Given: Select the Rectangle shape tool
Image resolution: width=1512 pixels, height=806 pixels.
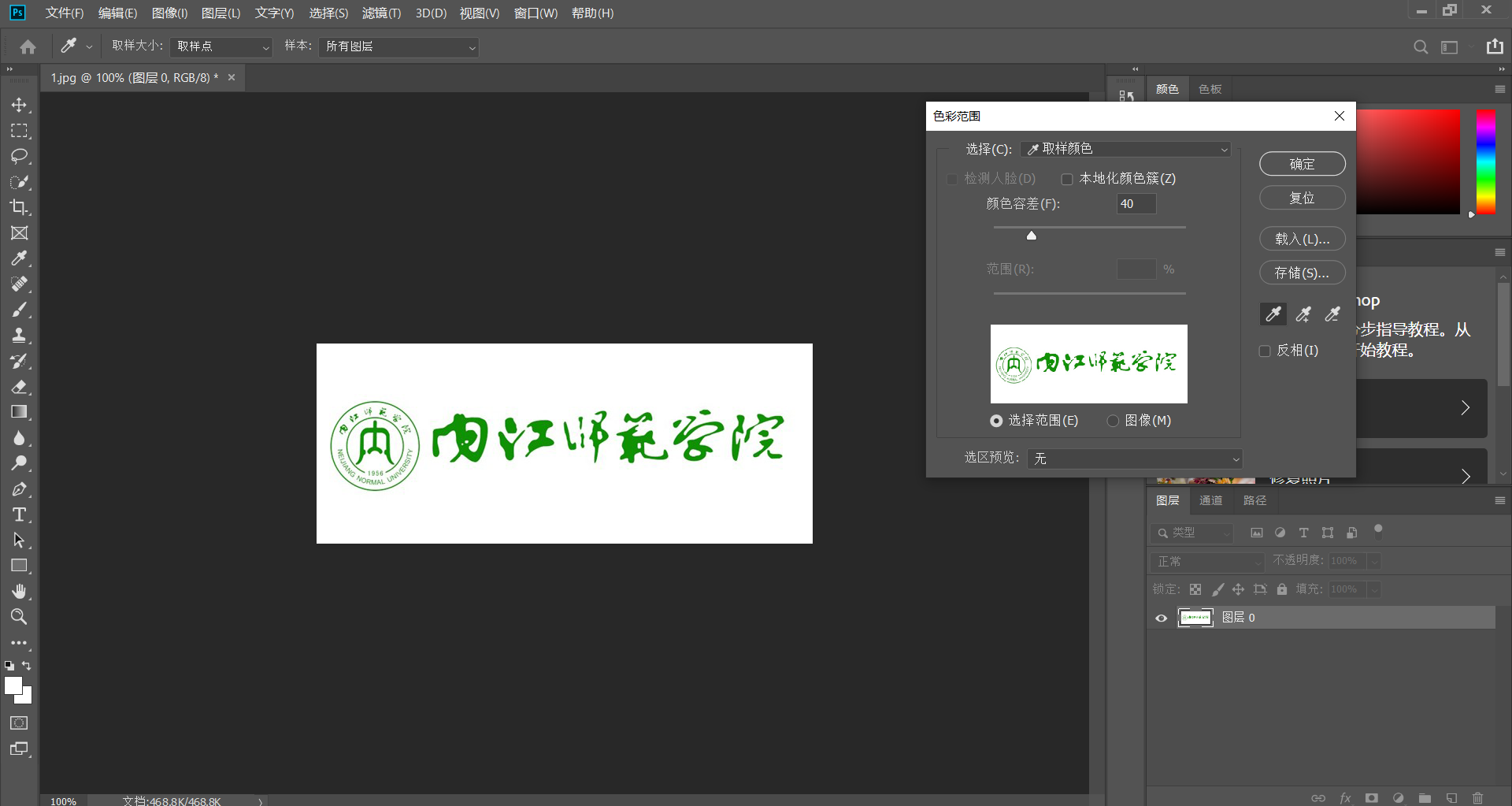Looking at the screenshot, I should point(19,566).
